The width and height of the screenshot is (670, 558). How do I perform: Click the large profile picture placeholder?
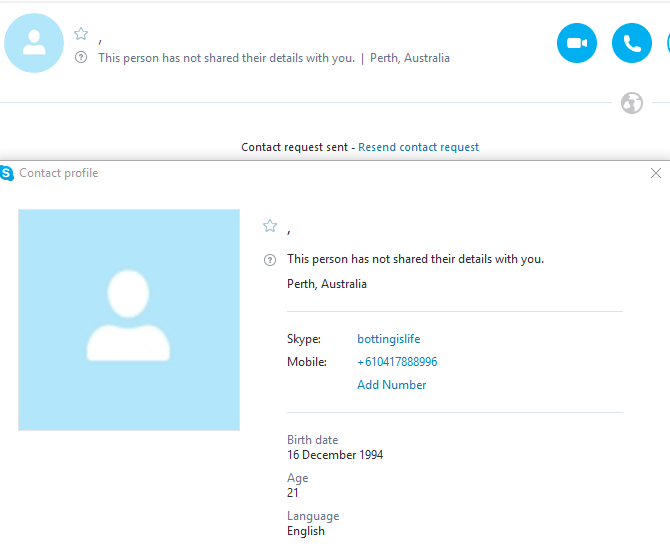(129, 320)
